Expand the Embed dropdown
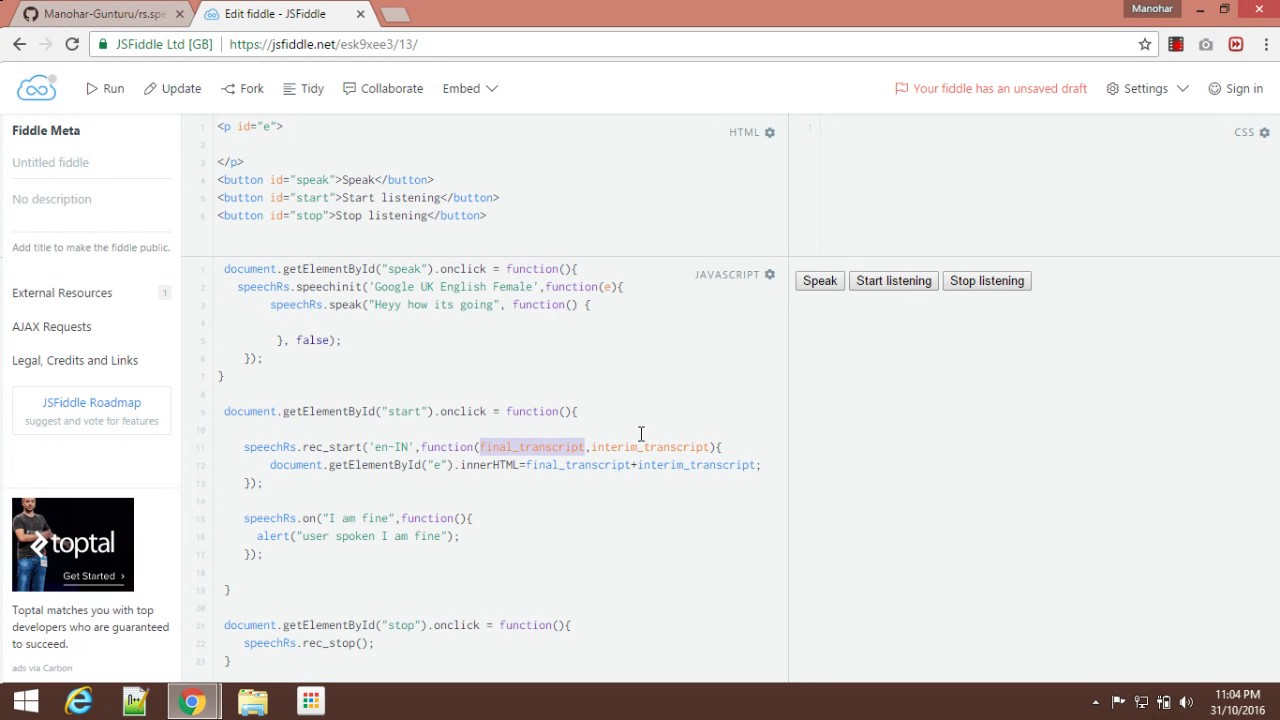This screenshot has height=720, width=1280. (x=470, y=88)
